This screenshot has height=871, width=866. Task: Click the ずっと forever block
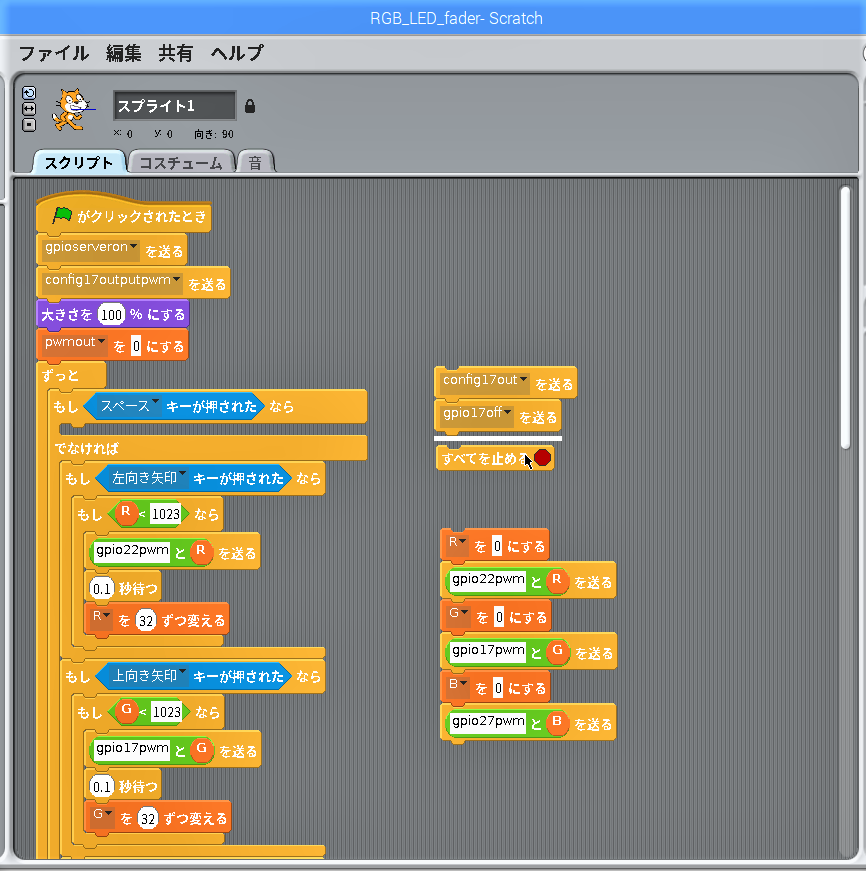(x=71, y=375)
